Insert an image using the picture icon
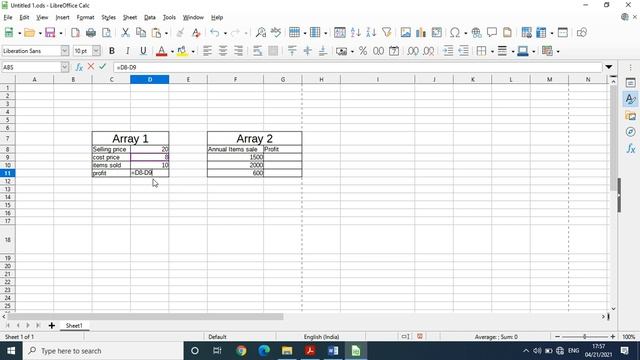Viewport: 640px width, 360px height. click(x=405, y=33)
